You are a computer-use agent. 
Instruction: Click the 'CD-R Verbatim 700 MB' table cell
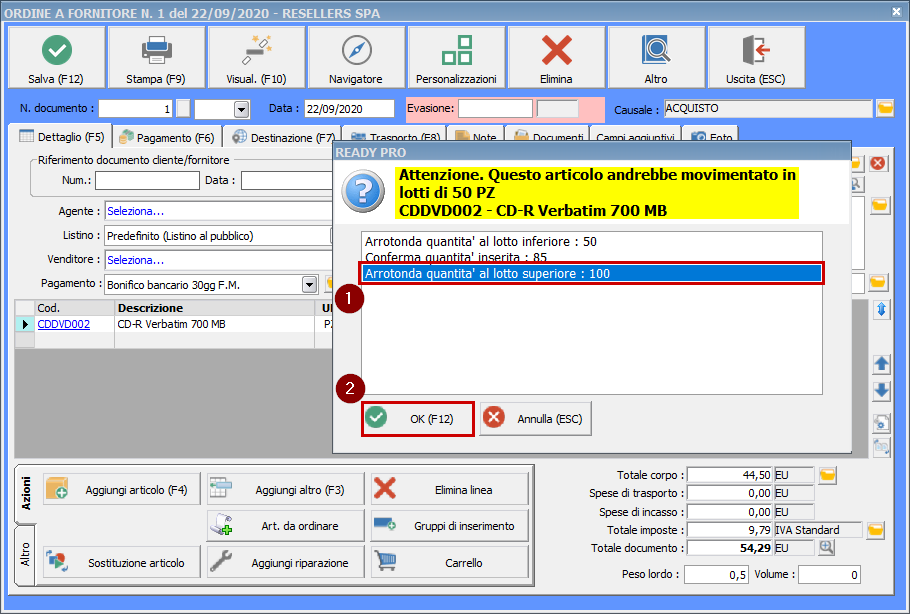(x=214, y=324)
